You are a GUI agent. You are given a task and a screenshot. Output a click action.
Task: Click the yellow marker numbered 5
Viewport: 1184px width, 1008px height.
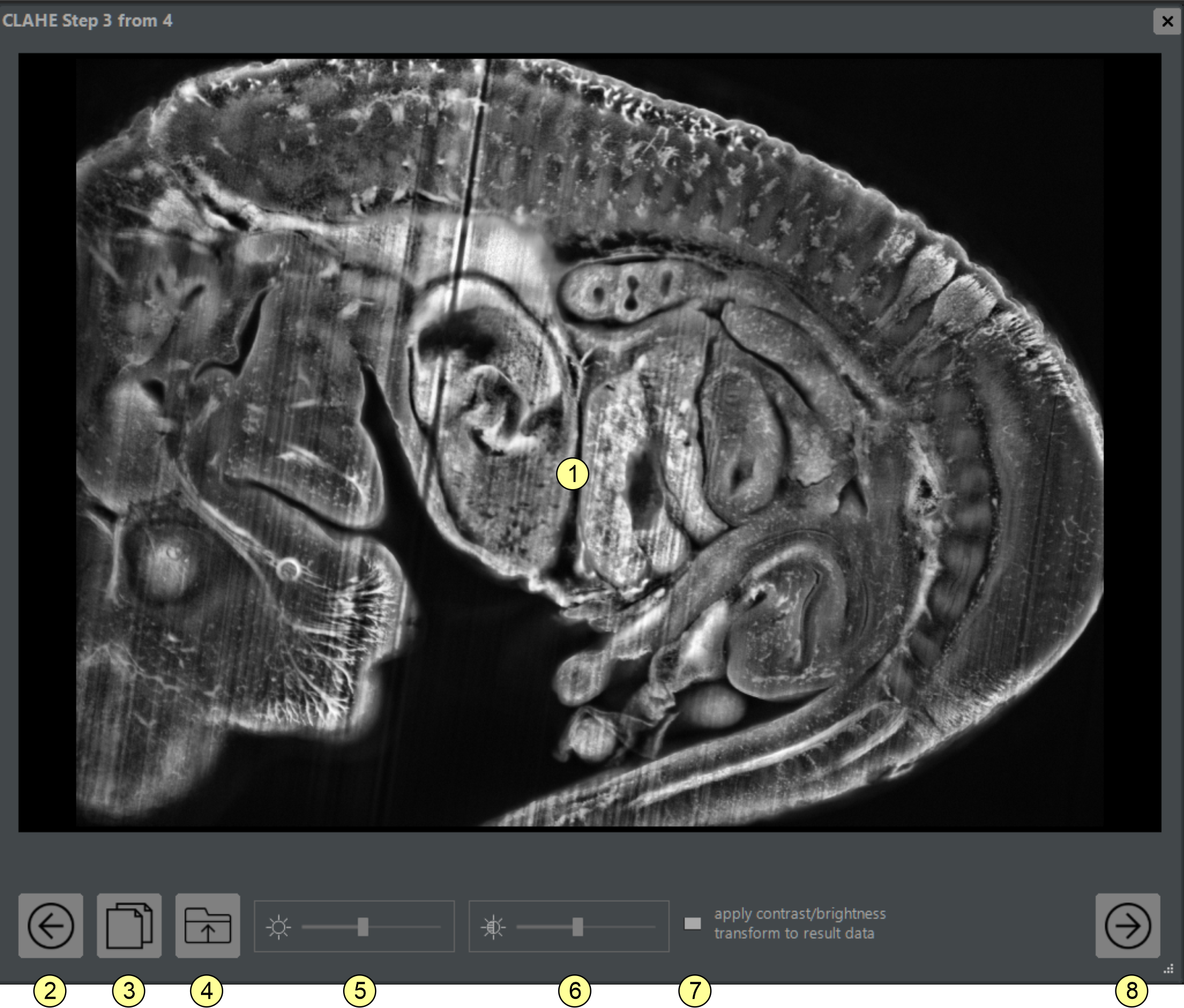(x=360, y=990)
